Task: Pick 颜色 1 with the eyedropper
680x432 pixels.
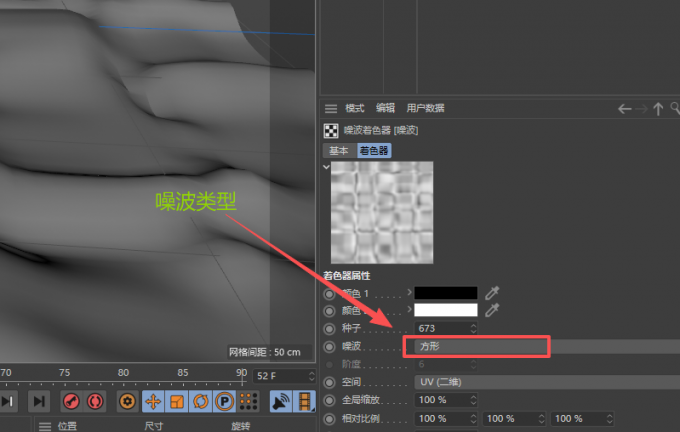Action: click(x=491, y=293)
